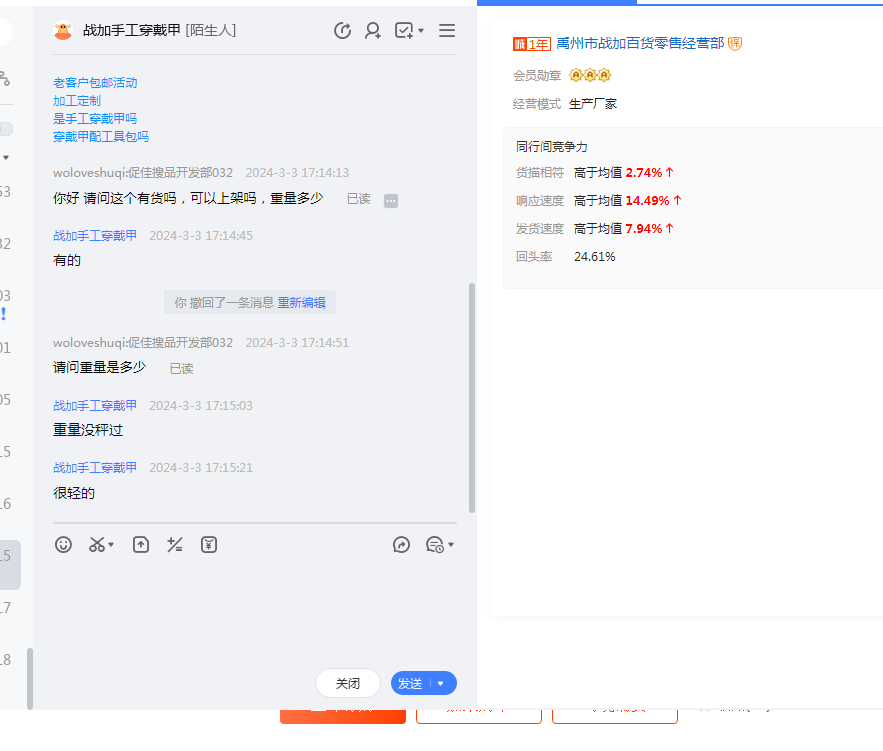Viewport: 883px width, 751px height.
Task: Click the 战加手工穿戴甲 contact avatar
Action: pos(63,31)
